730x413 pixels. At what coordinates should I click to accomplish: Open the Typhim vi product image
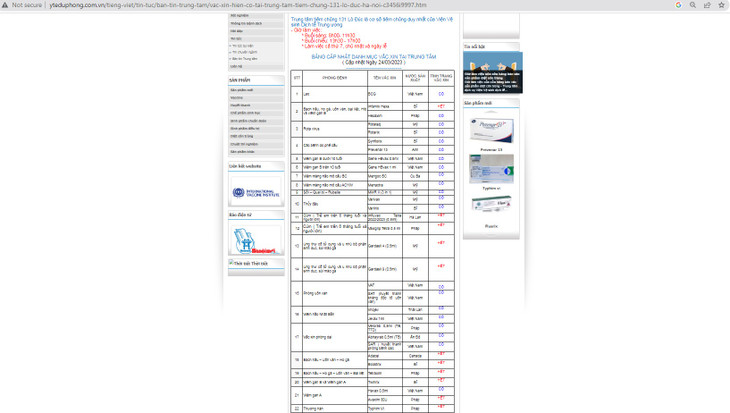tap(491, 168)
